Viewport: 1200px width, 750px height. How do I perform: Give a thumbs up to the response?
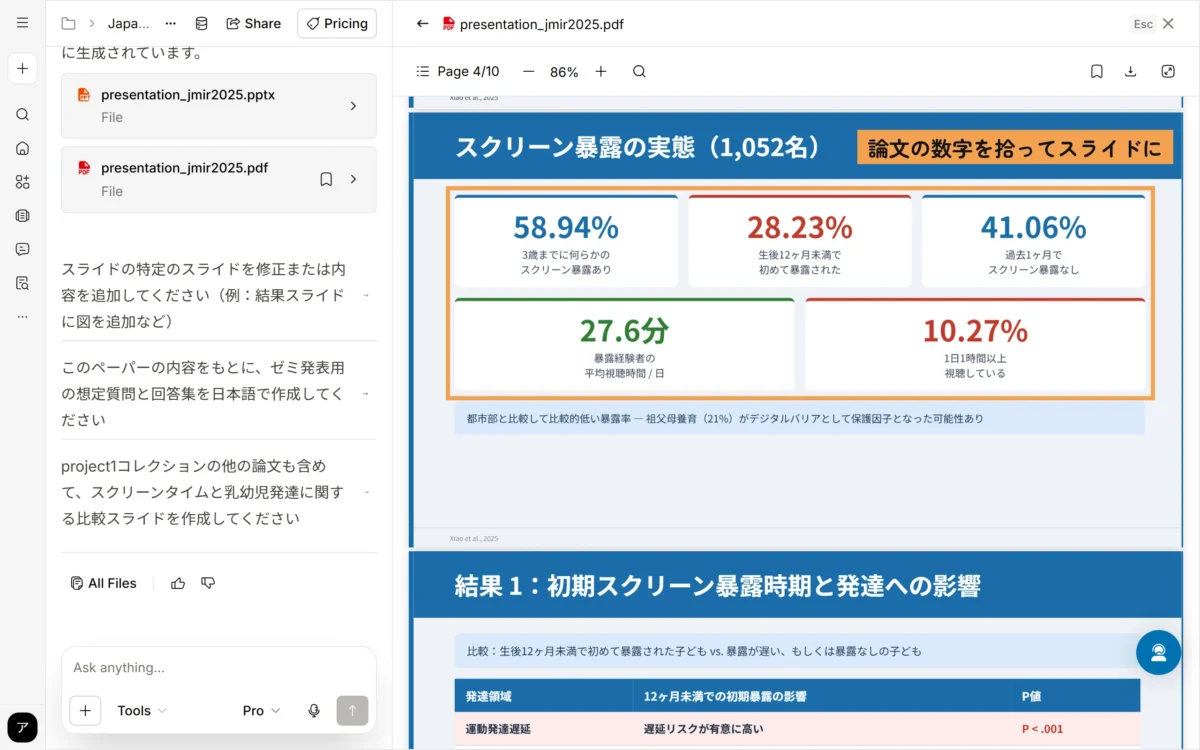[178, 583]
